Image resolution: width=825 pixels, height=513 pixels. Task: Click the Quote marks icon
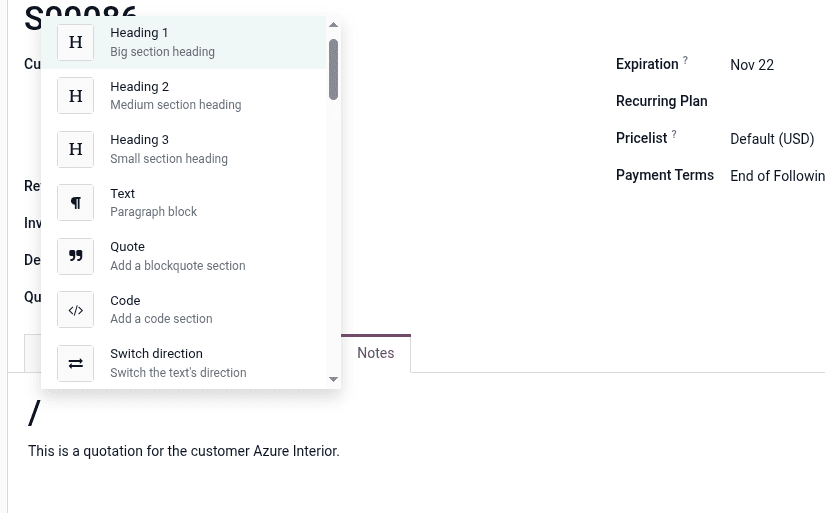point(75,256)
